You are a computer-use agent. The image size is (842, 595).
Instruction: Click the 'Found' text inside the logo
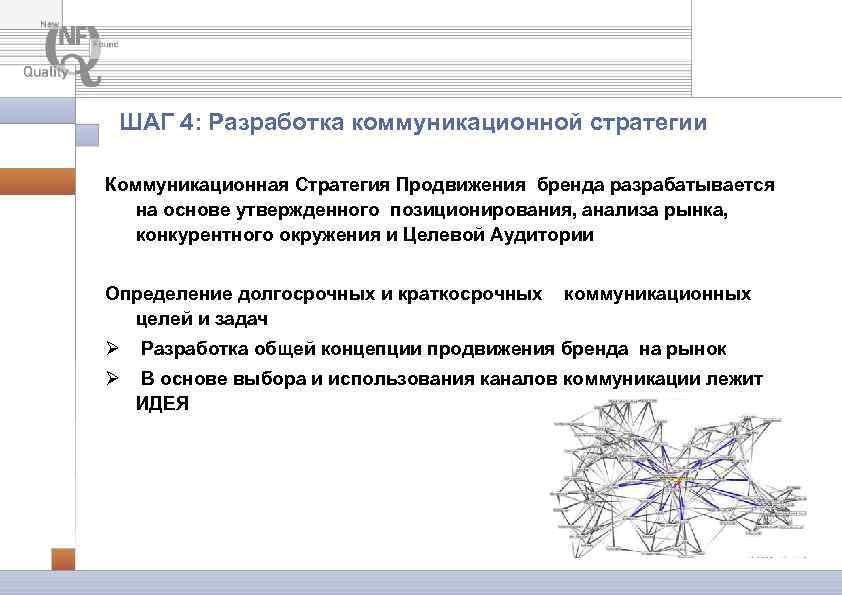[106, 44]
